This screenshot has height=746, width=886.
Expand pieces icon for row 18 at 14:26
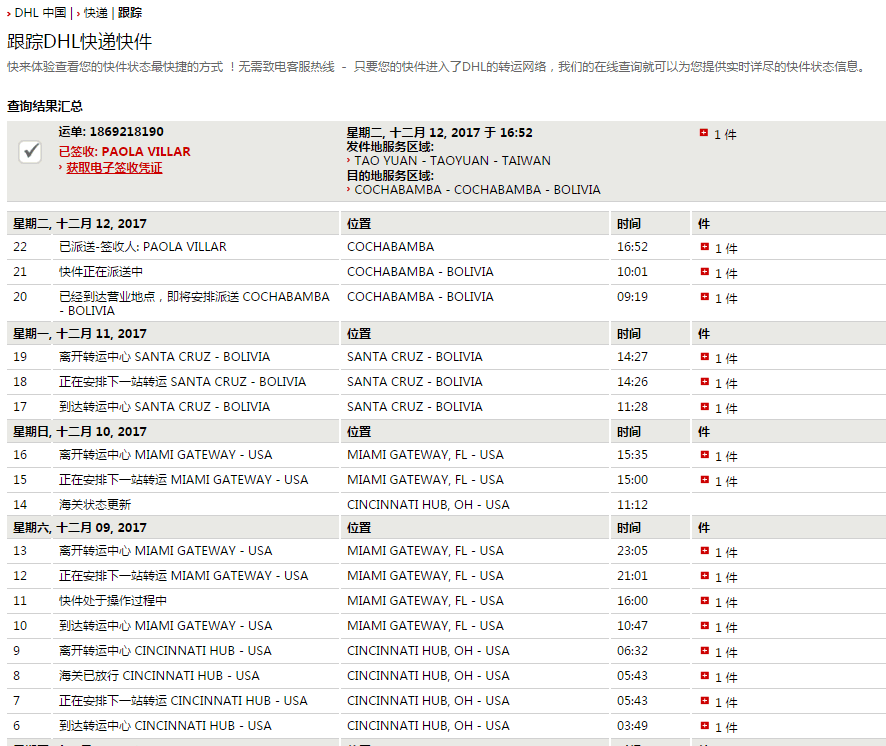(x=705, y=381)
